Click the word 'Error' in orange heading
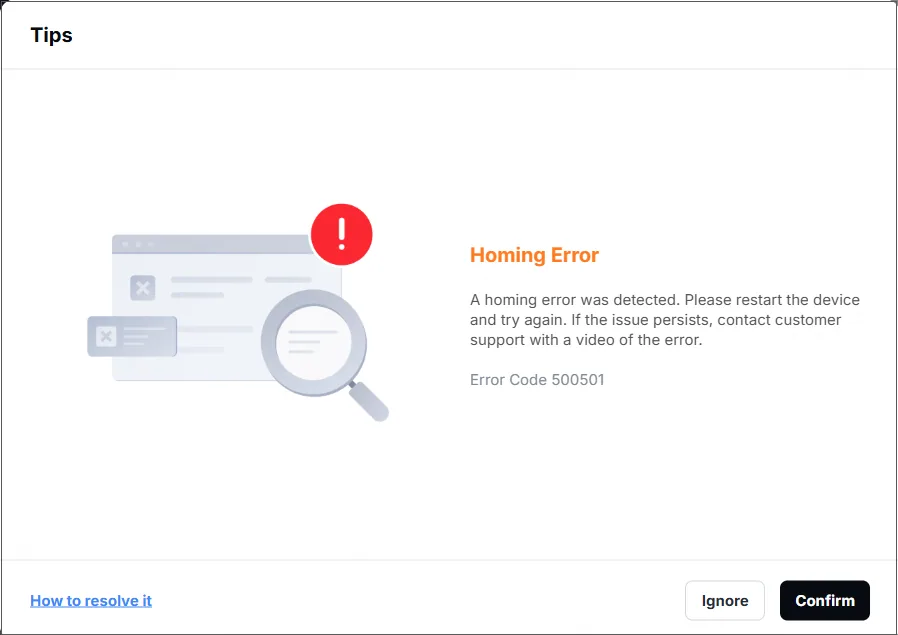 [574, 255]
